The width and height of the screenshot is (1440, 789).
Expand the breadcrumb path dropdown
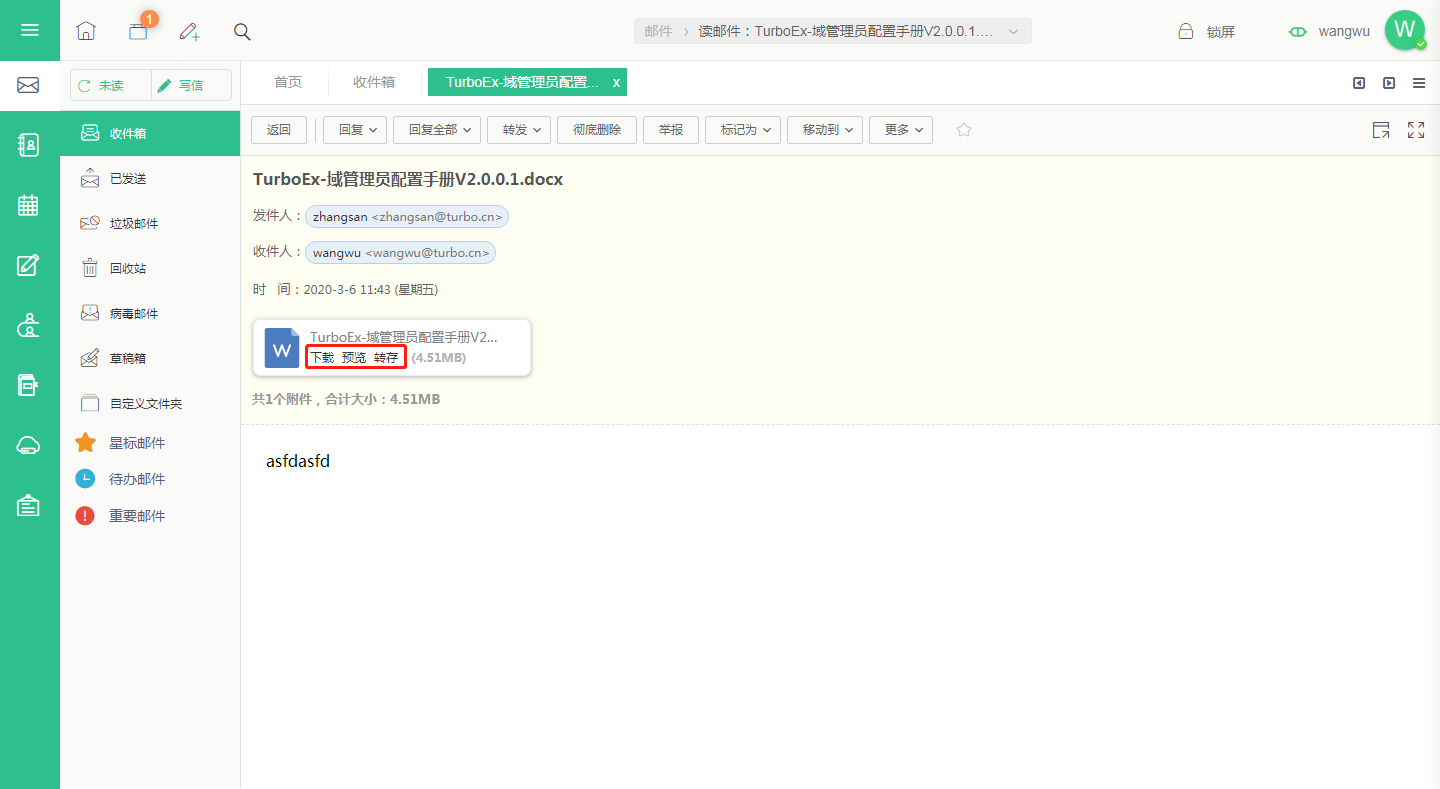click(1014, 32)
